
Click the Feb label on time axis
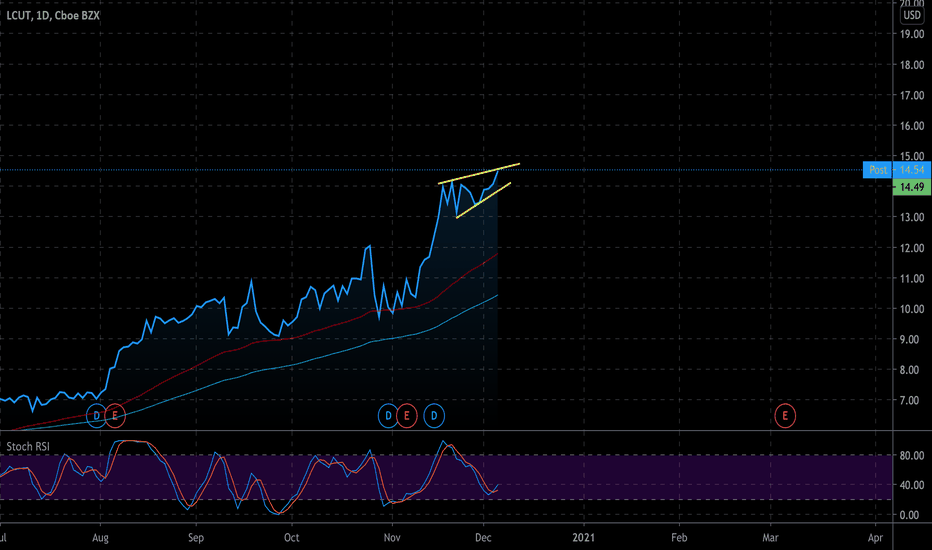tap(679, 538)
